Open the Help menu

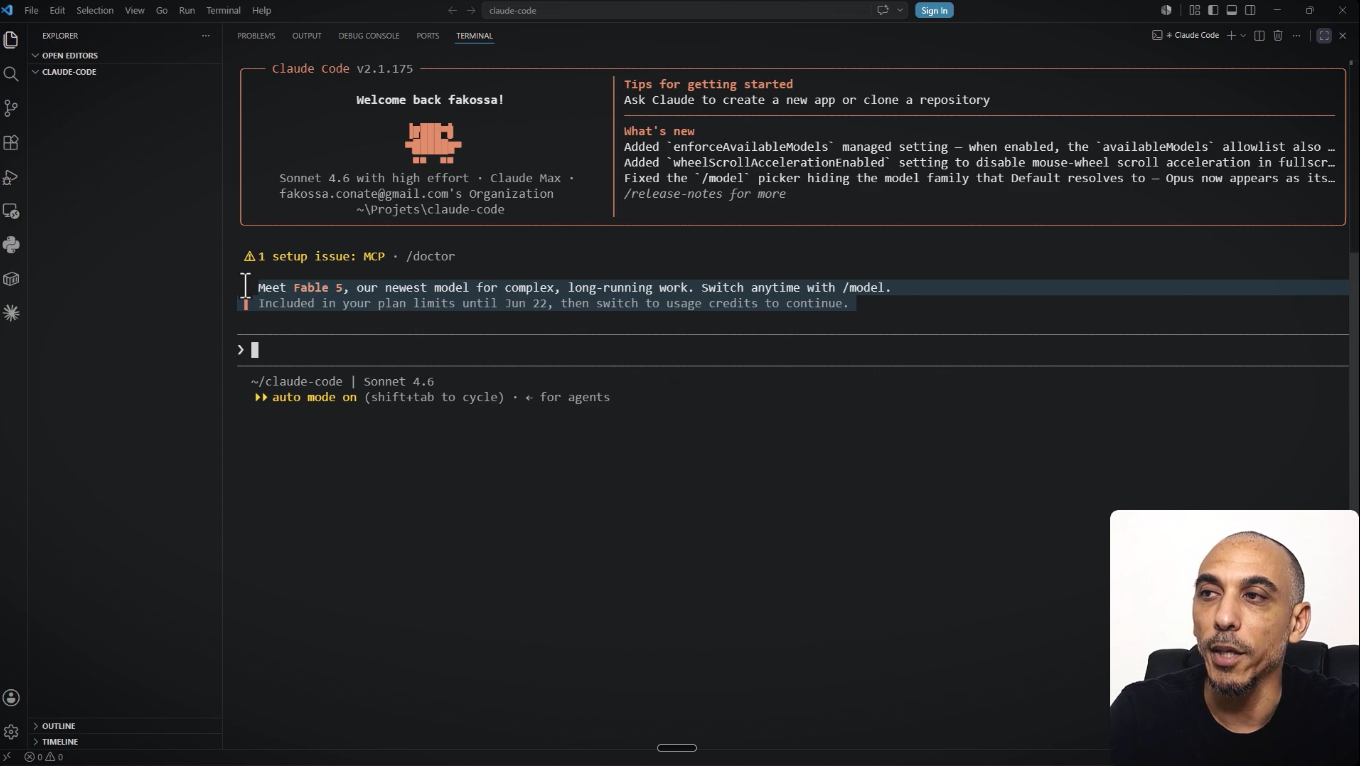262,10
